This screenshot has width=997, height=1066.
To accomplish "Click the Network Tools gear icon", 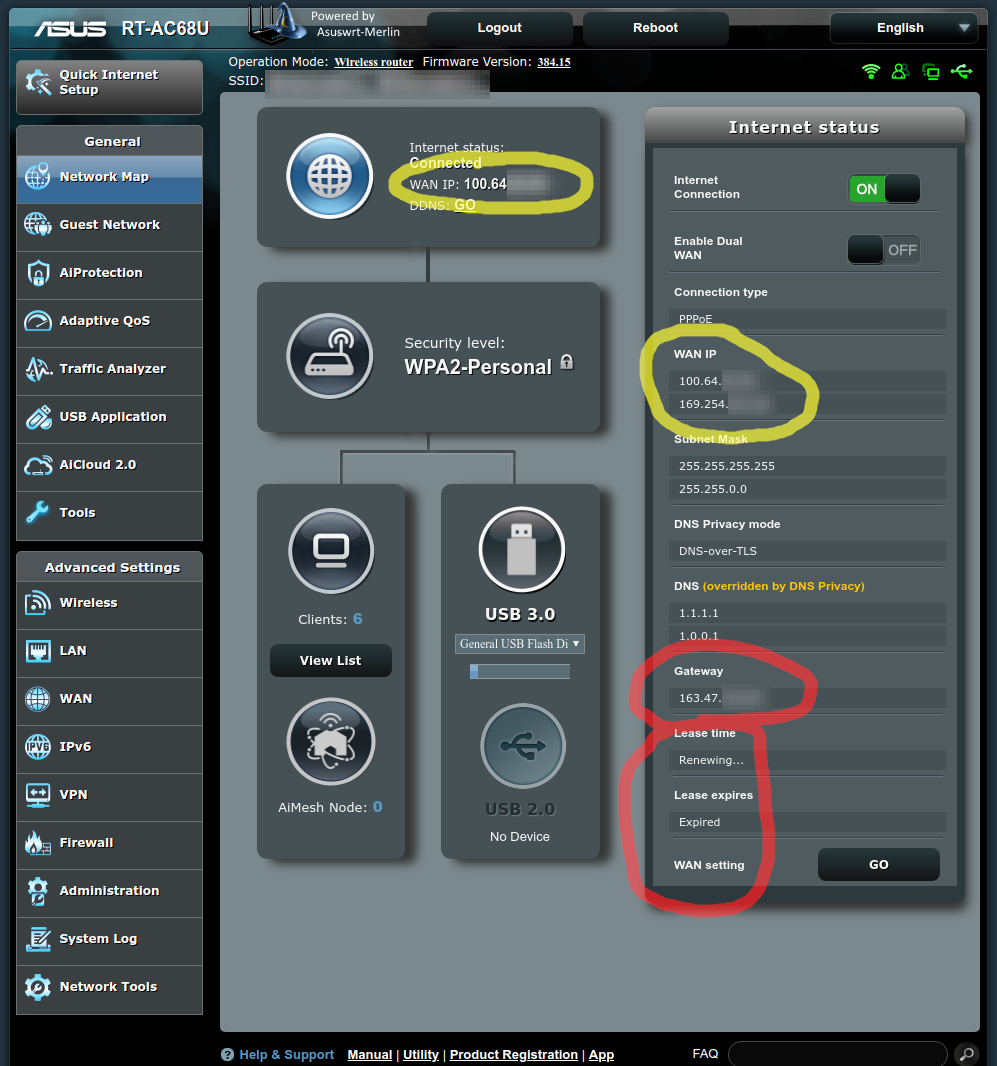I will [37, 987].
